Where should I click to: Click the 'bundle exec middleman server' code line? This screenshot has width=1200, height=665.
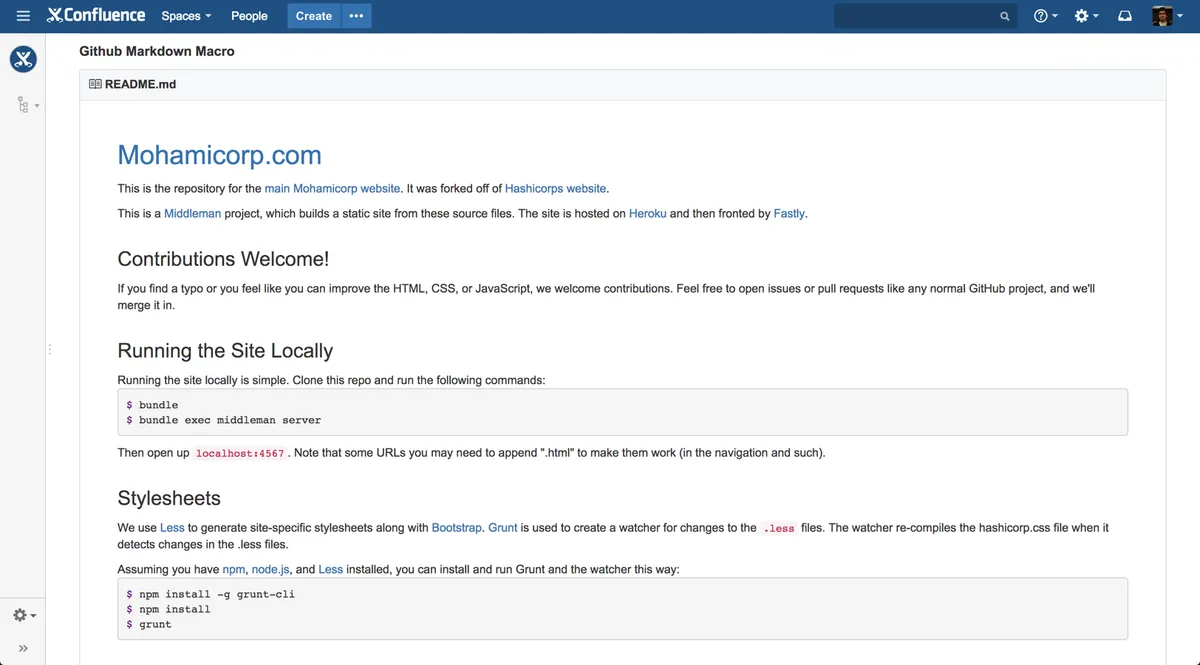[223, 420]
